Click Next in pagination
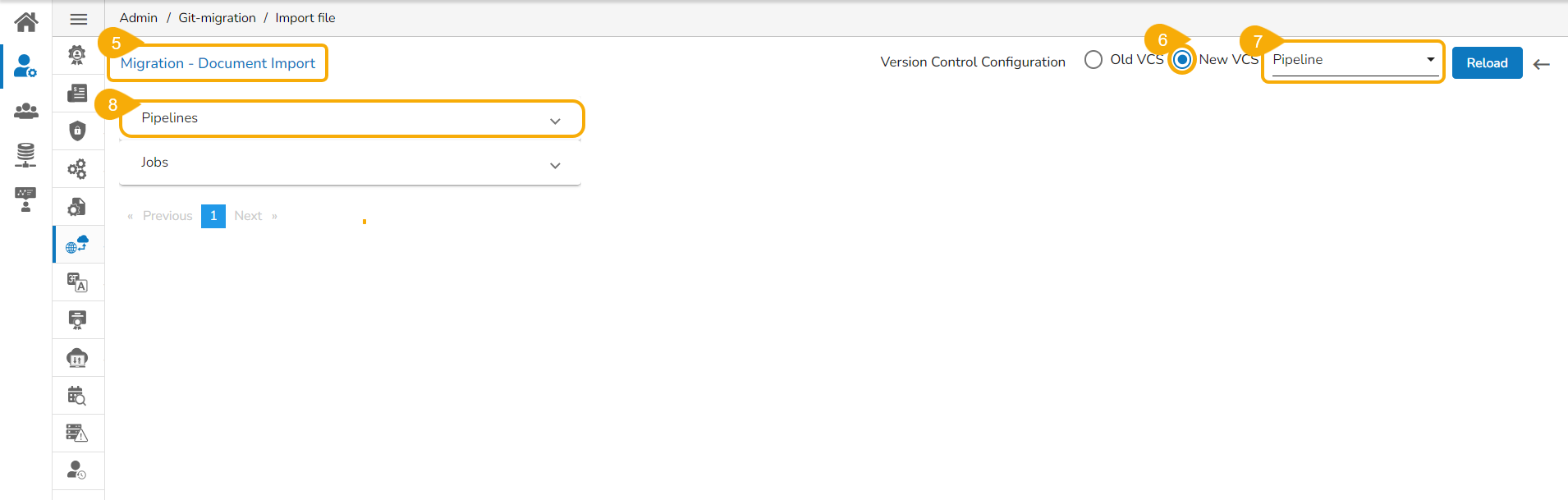Screen dimensions: 1568x500 pos(248,216)
